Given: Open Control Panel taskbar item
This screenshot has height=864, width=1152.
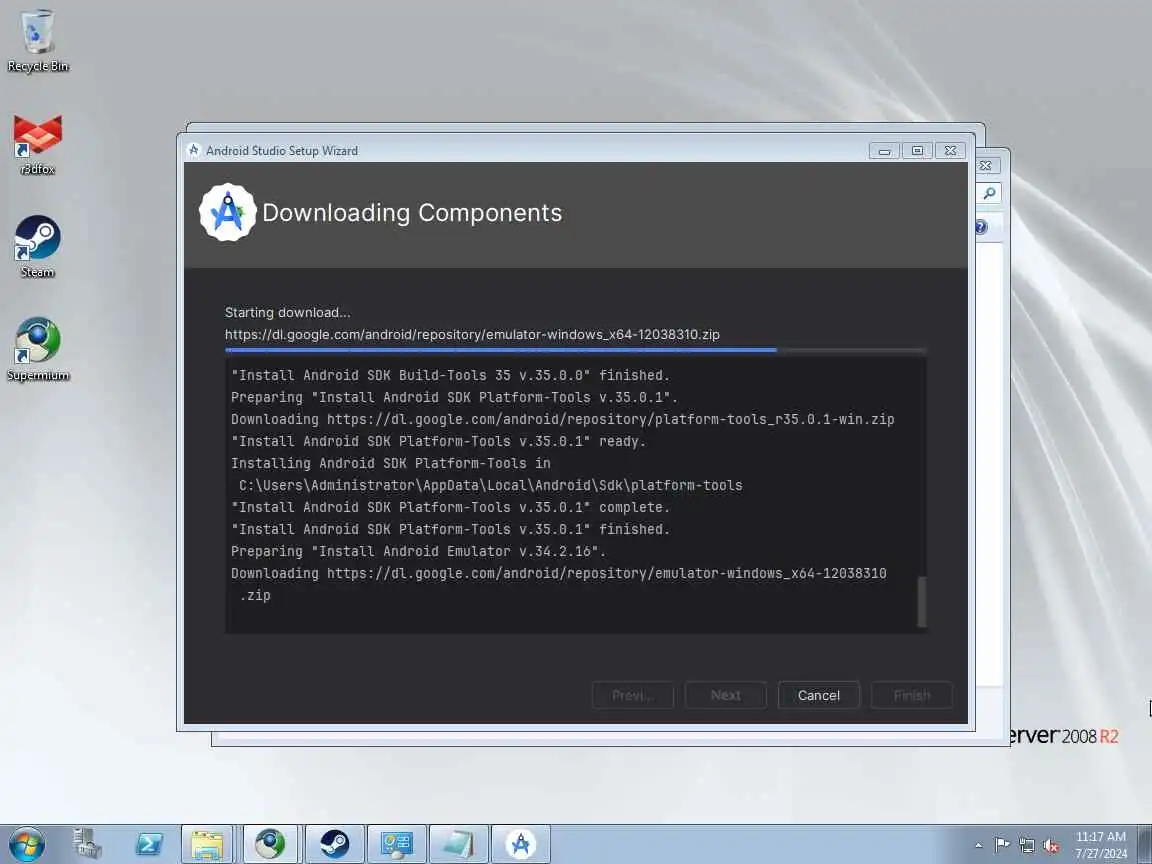Looking at the screenshot, I should pos(397,844).
